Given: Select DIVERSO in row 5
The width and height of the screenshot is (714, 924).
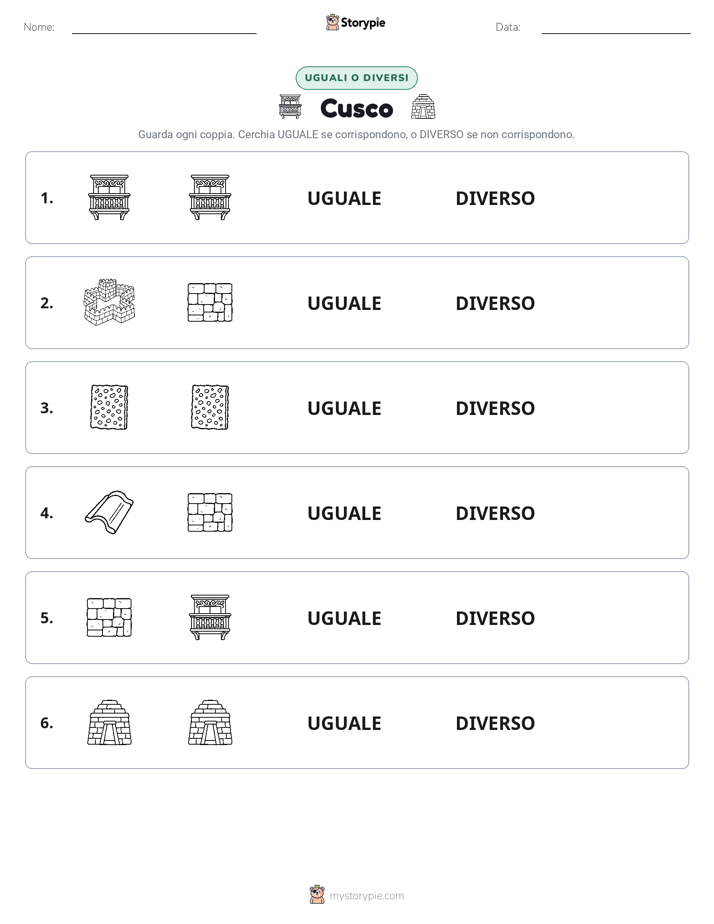Looking at the screenshot, I should (x=495, y=618).
